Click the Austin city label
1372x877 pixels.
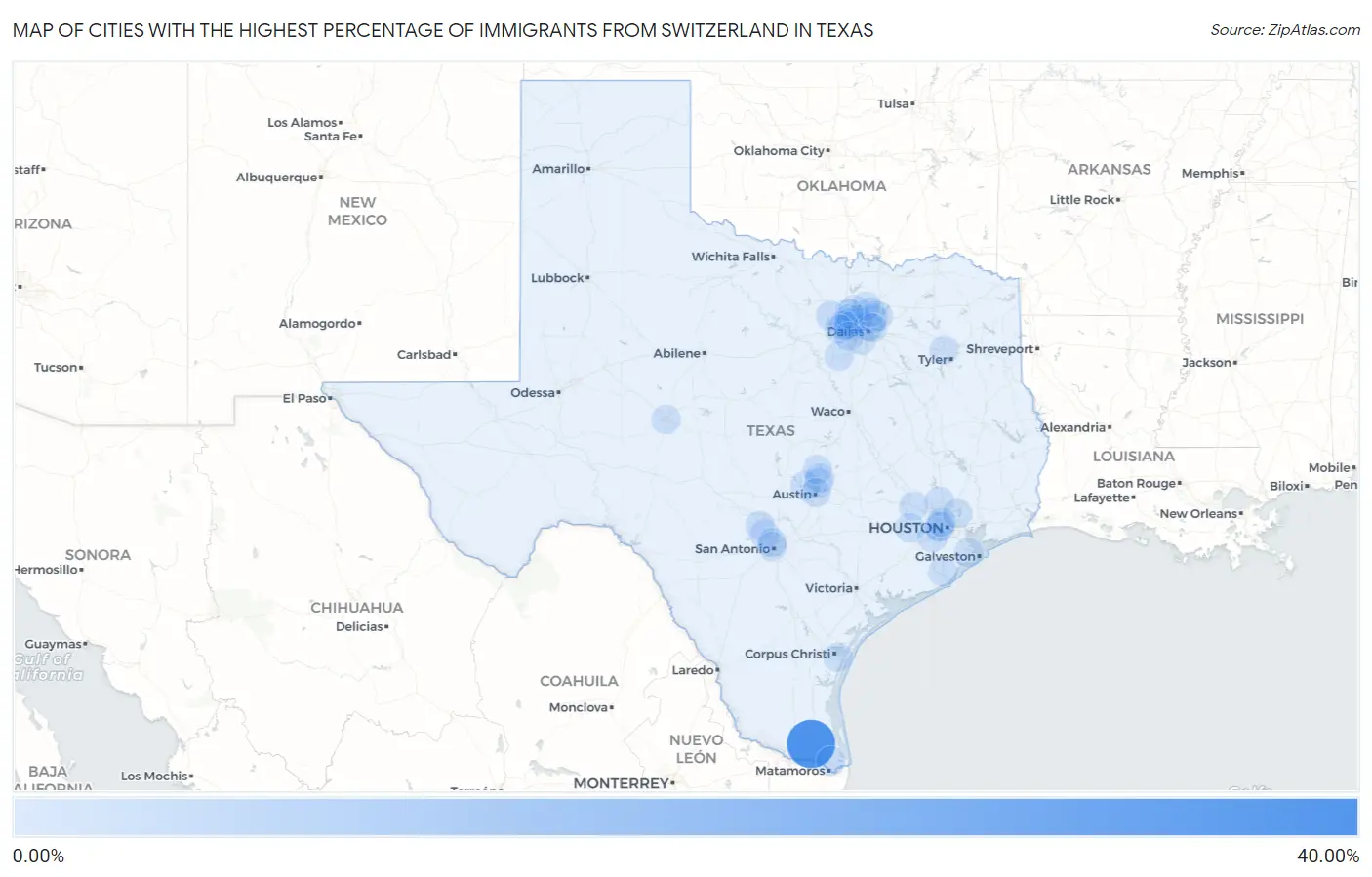[791, 495]
